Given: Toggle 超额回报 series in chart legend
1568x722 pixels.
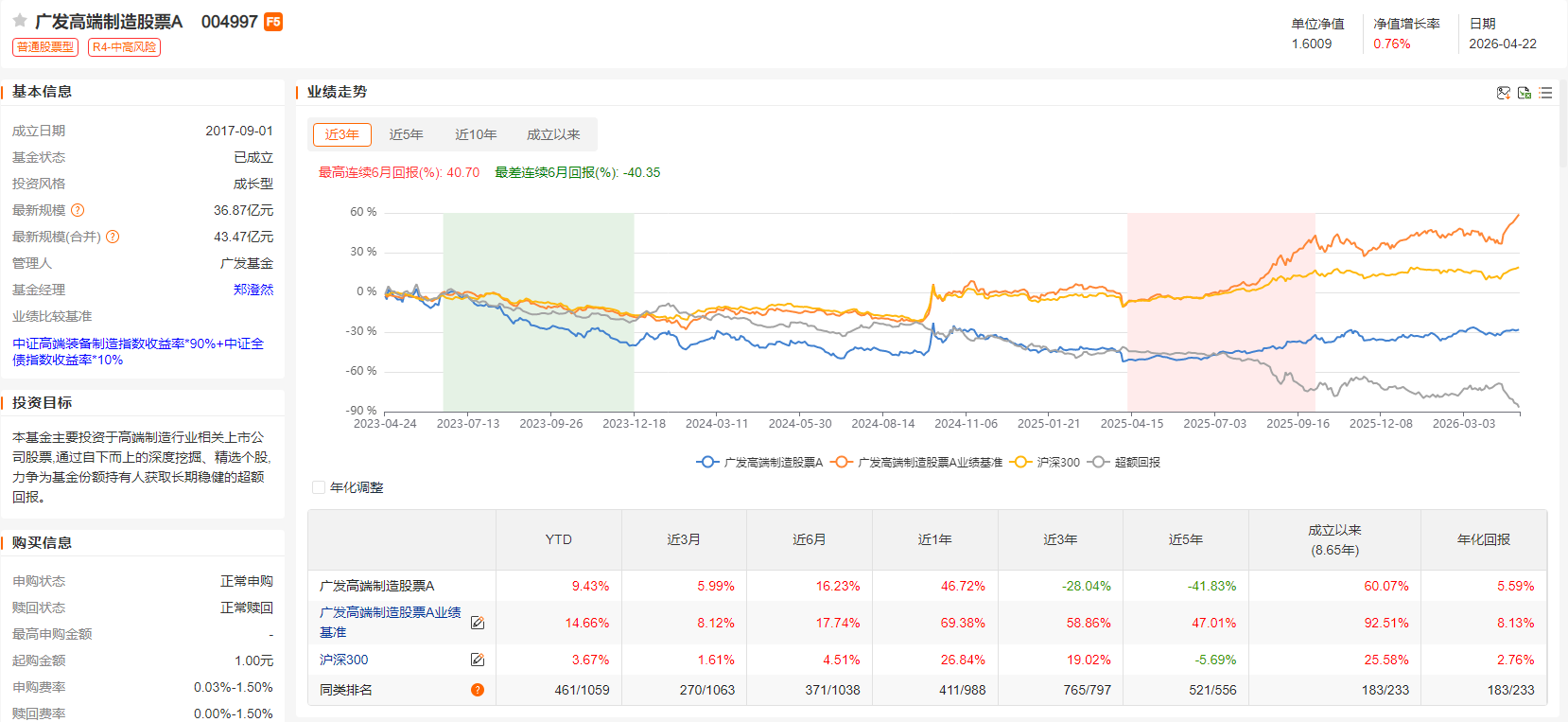Looking at the screenshot, I should pyautogui.click(x=1124, y=463).
